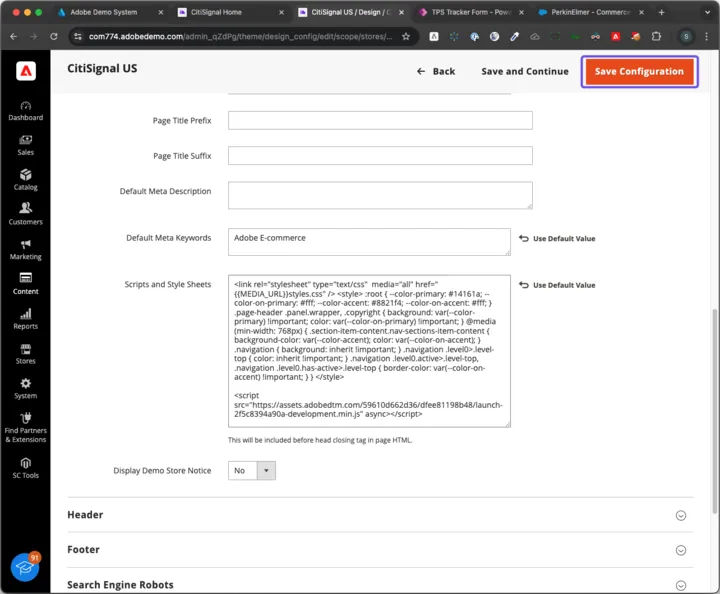This screenshot has width=720, height=594.
Task: Switch to the PerkinElmer - Commerce tab
Action: click(591, 12)
